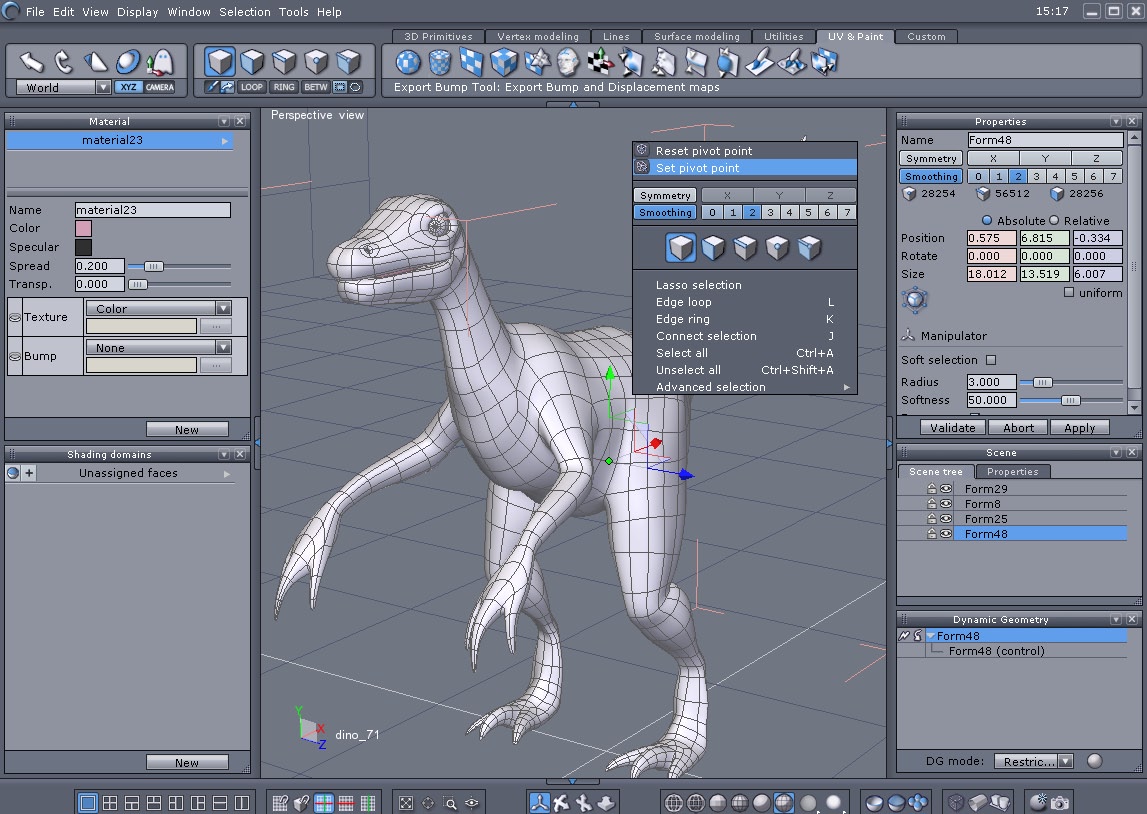Click the Softness slider handle
This screenshot has height=814, width=1147.
click(x=1070, y=400)
